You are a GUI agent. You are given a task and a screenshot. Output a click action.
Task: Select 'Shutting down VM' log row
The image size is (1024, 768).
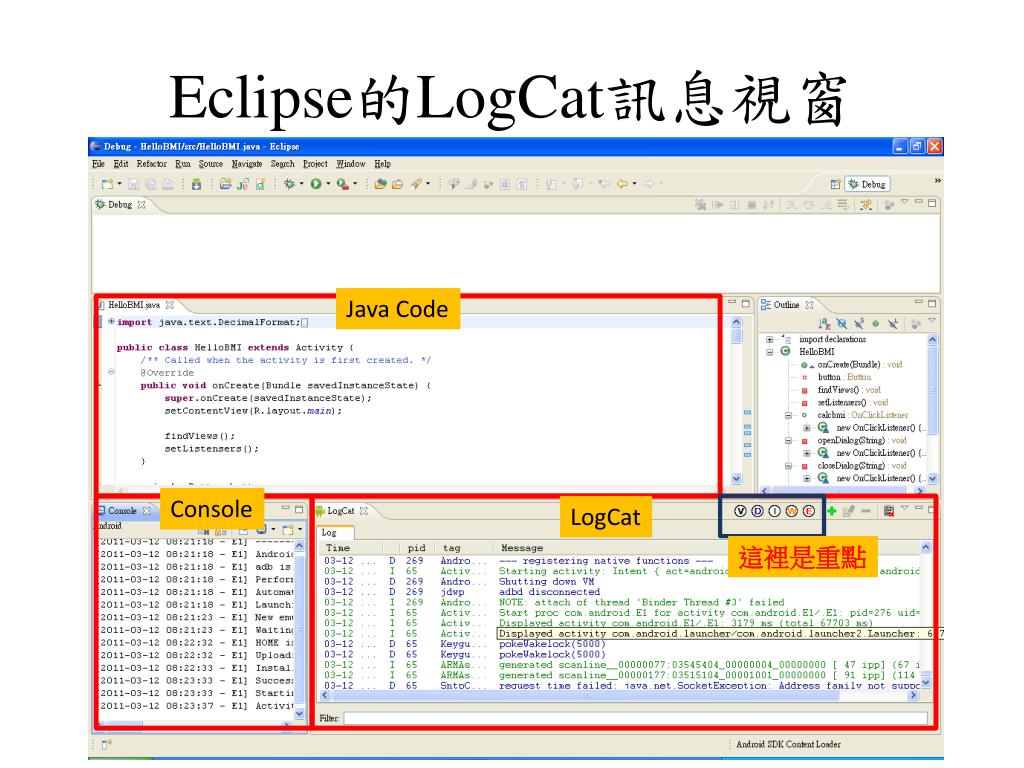point(620,581)
